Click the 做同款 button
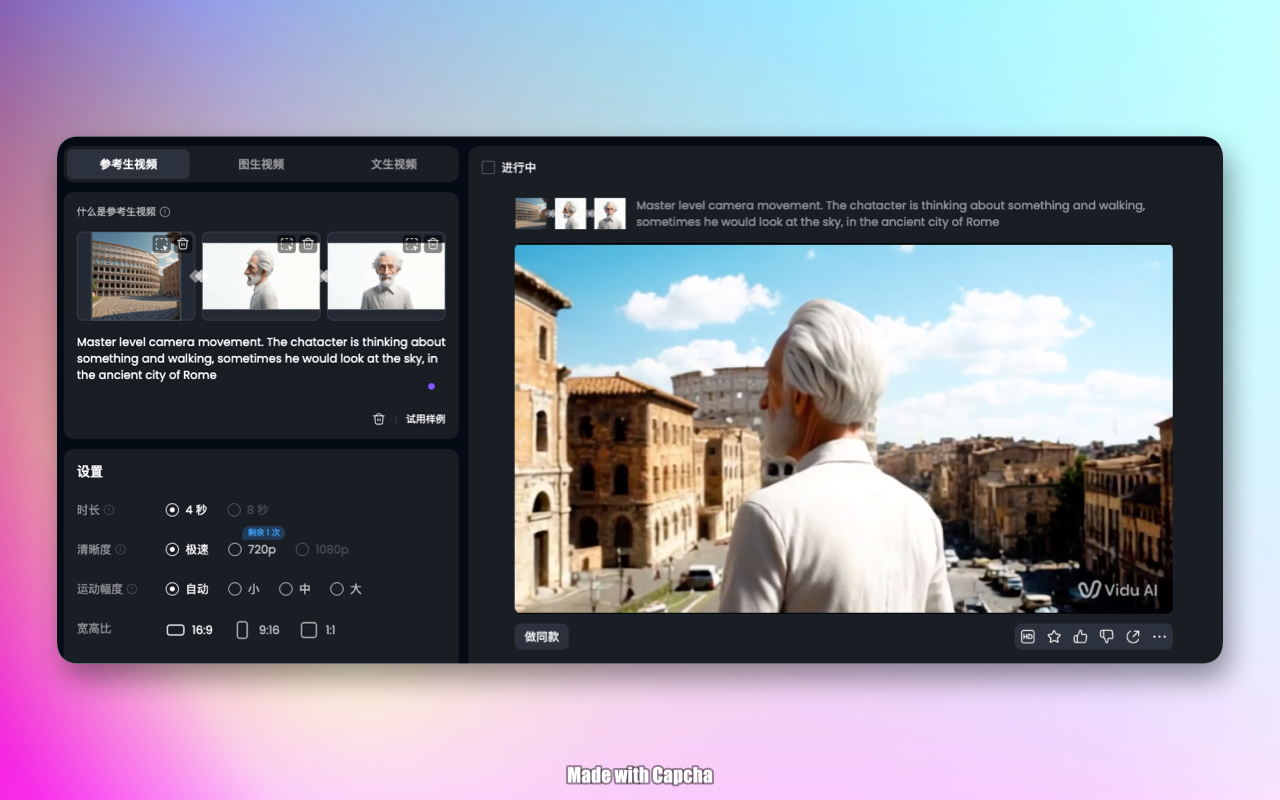Viewport: 1280px width, 800px height. [541, 637]
